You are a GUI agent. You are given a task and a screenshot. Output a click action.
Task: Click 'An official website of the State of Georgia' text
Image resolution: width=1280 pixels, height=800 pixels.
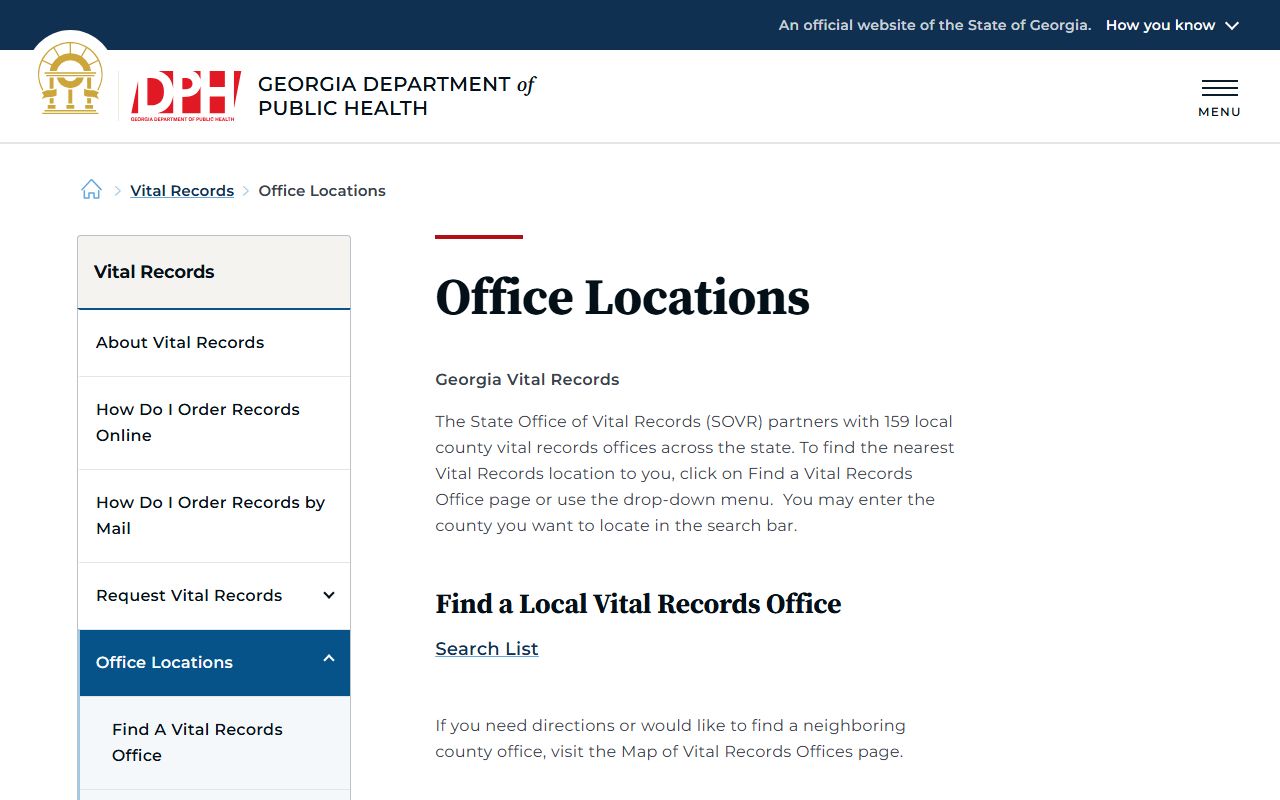click(935, 25)
